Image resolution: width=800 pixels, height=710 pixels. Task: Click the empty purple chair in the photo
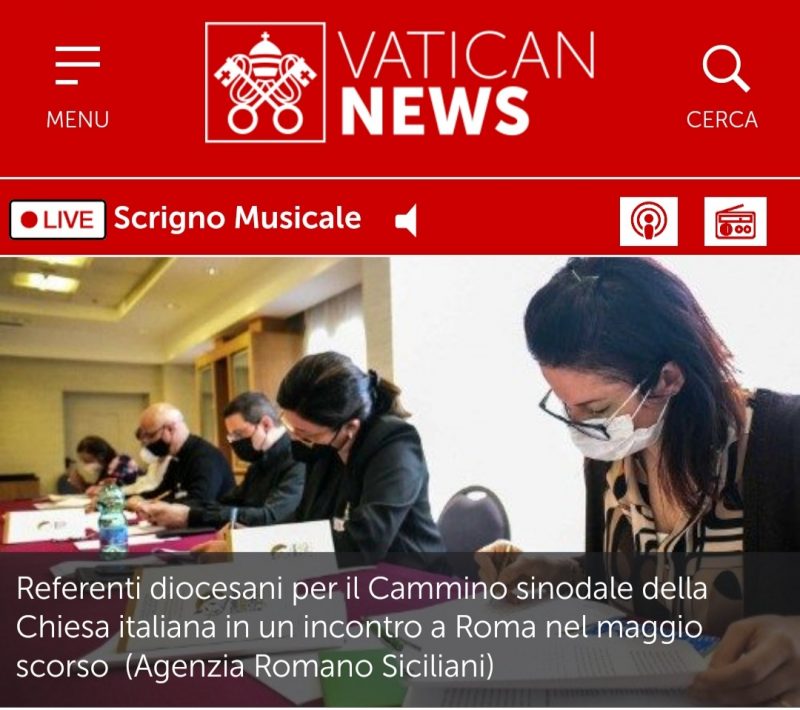tap(473, 519)
